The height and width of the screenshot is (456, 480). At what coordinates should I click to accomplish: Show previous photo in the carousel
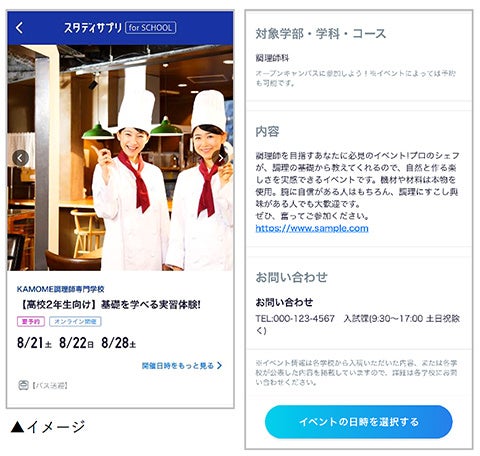(x=20, y=158)
